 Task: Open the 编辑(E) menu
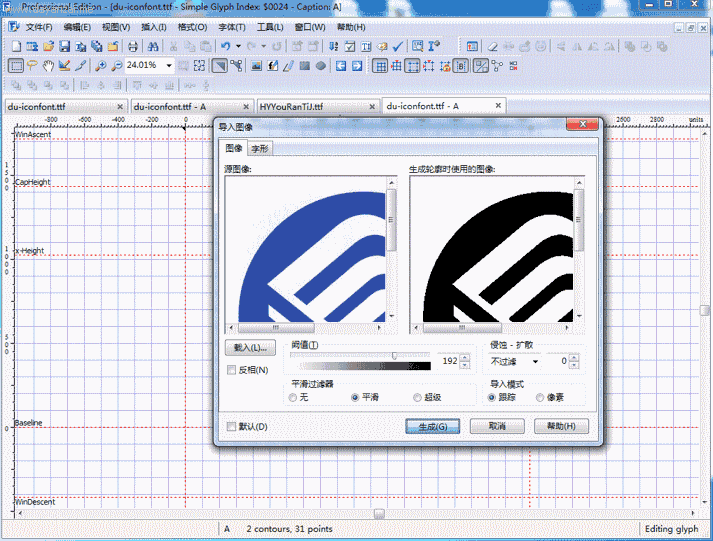[x=77, y=27]
